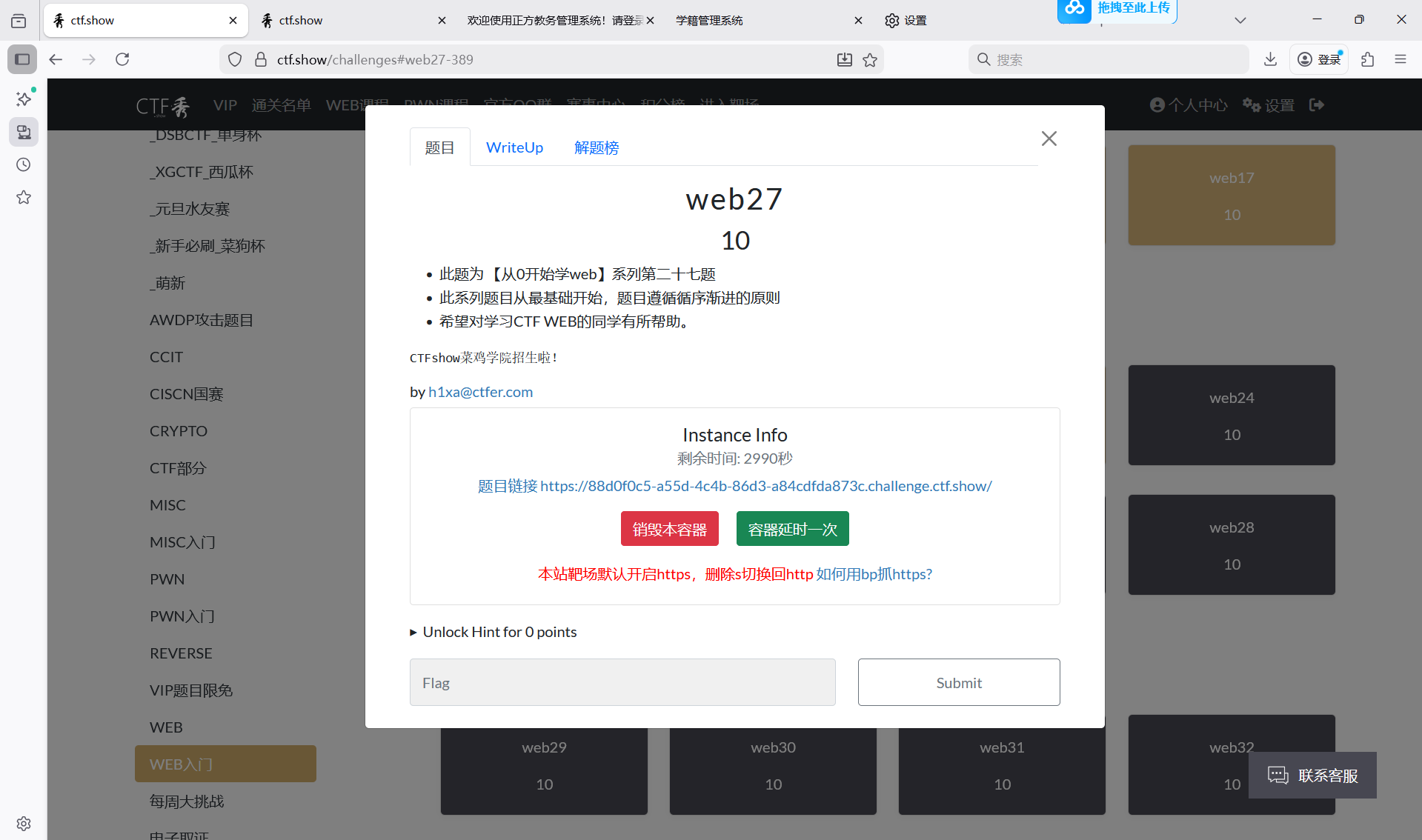The height and width of the screenshot is (840, 1422).
Task: Open 个人中心 in the navbar
Action: pos(1189,105)
